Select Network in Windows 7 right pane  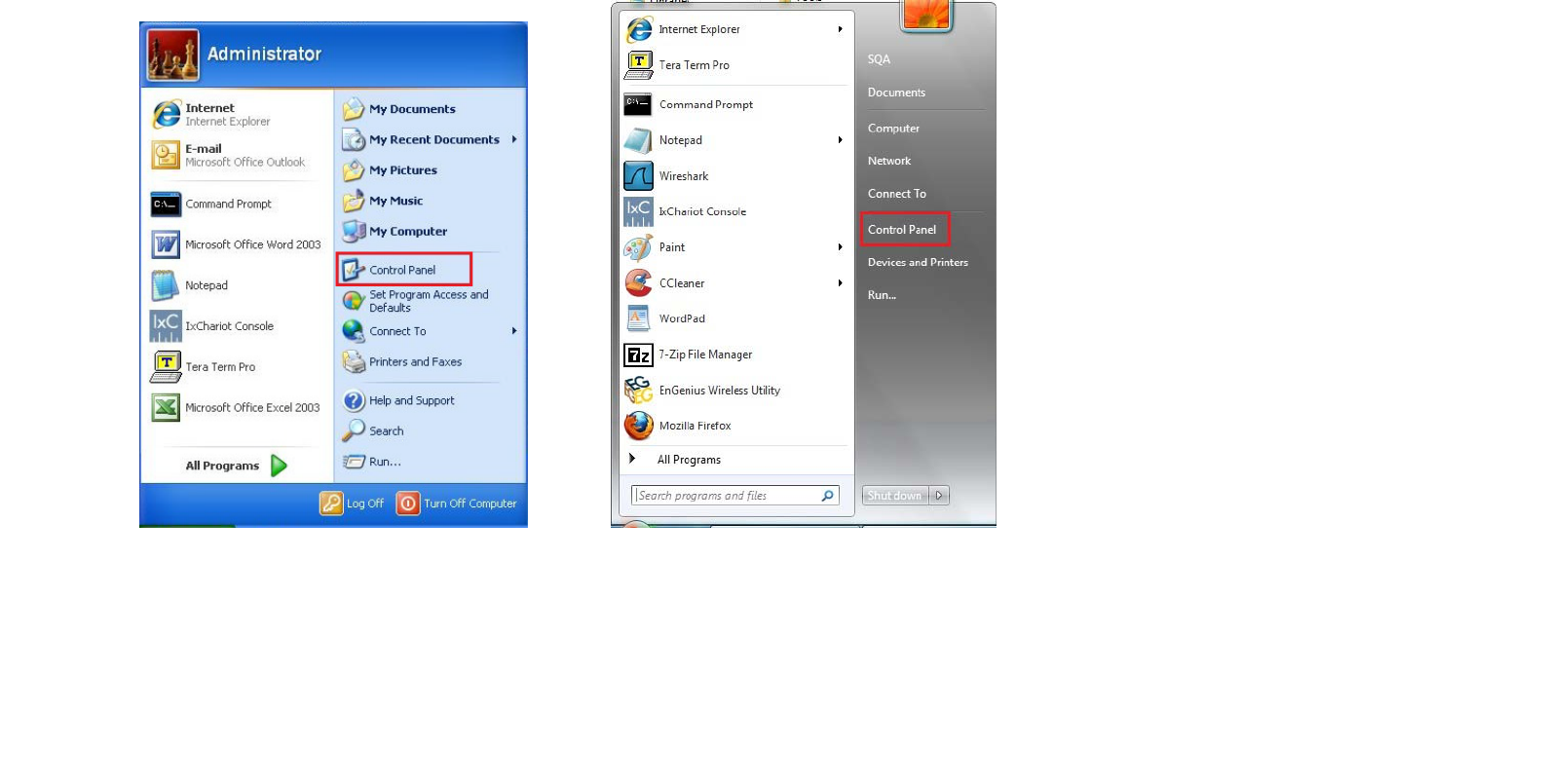point(889,161)
